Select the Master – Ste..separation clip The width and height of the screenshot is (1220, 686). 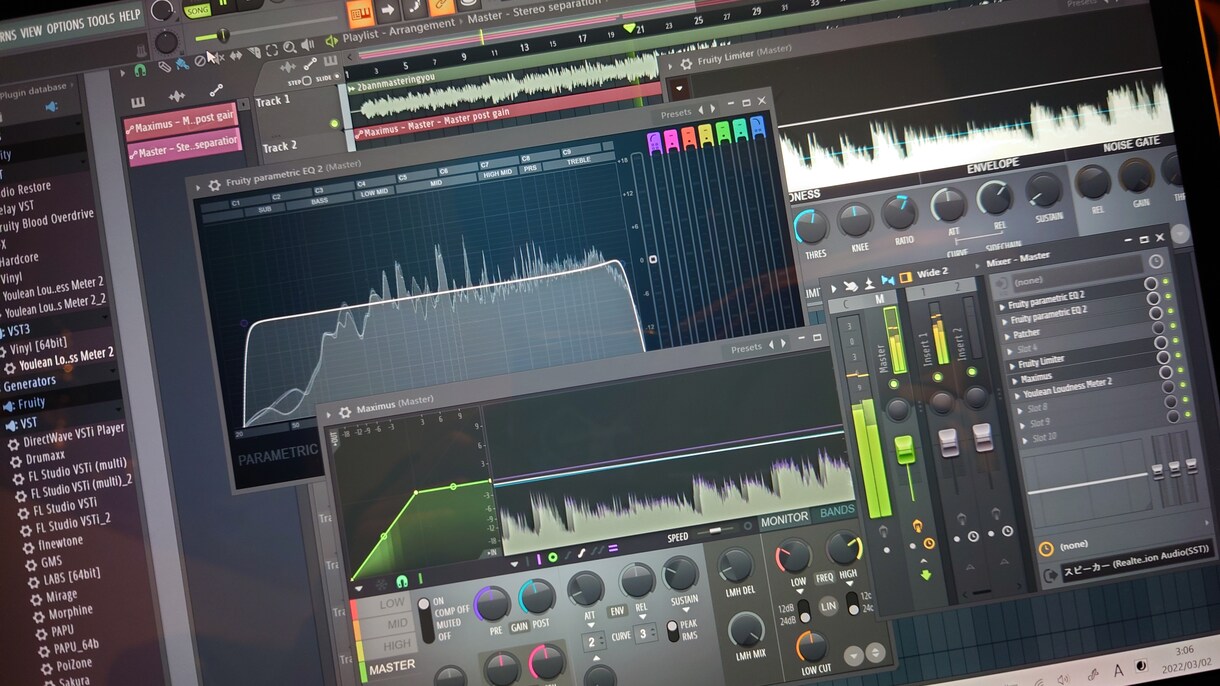coord(185,148)
